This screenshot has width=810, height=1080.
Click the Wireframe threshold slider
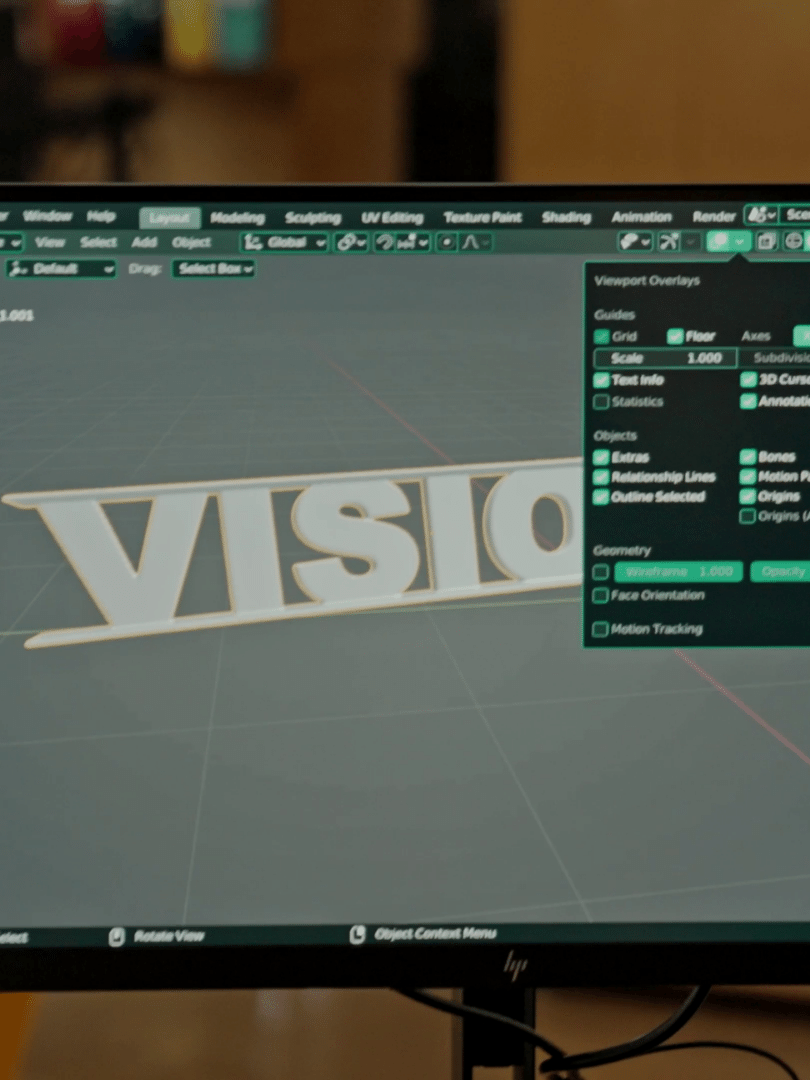click(x=678, y=572)
